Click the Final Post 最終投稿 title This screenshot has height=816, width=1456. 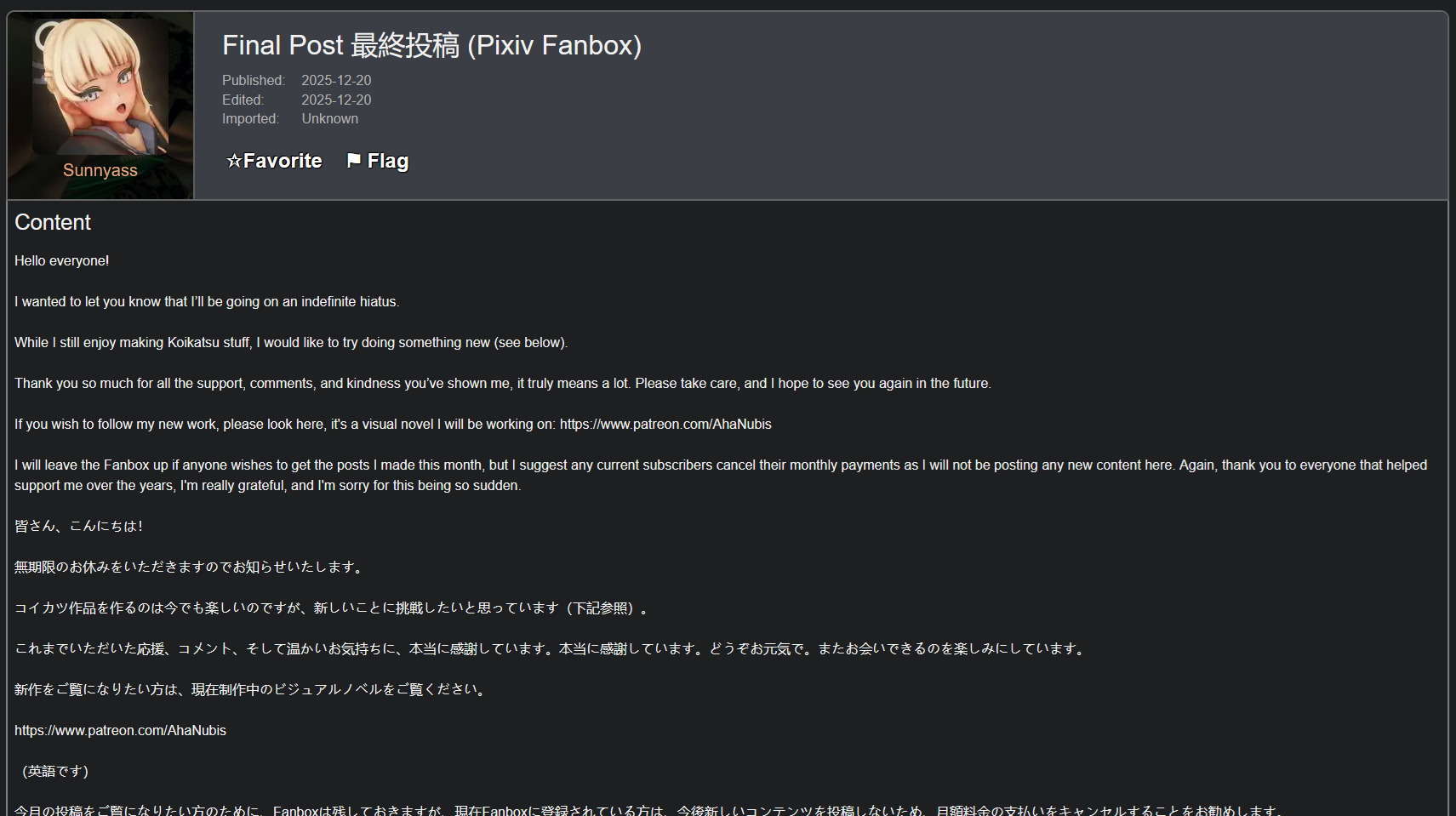(x=431, y=45)
